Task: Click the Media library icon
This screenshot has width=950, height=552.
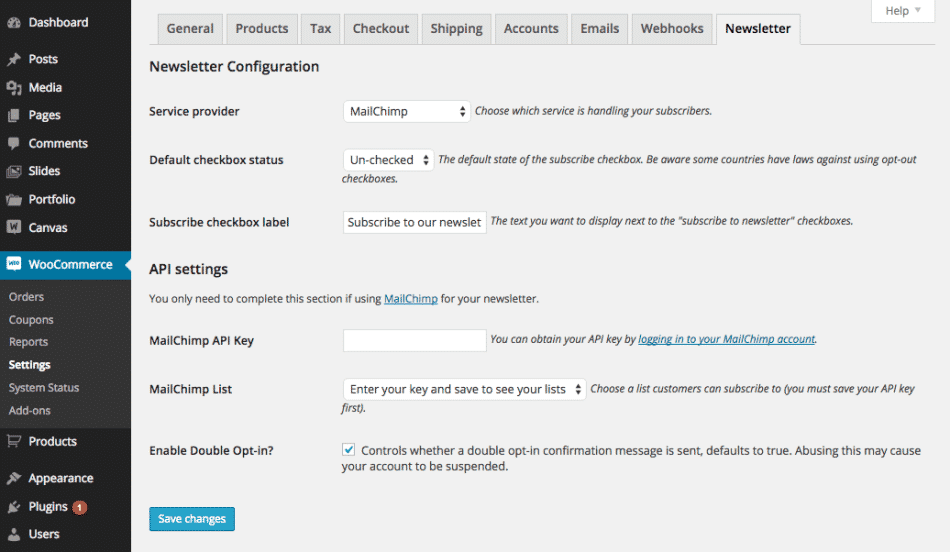Action: point(14,88)
